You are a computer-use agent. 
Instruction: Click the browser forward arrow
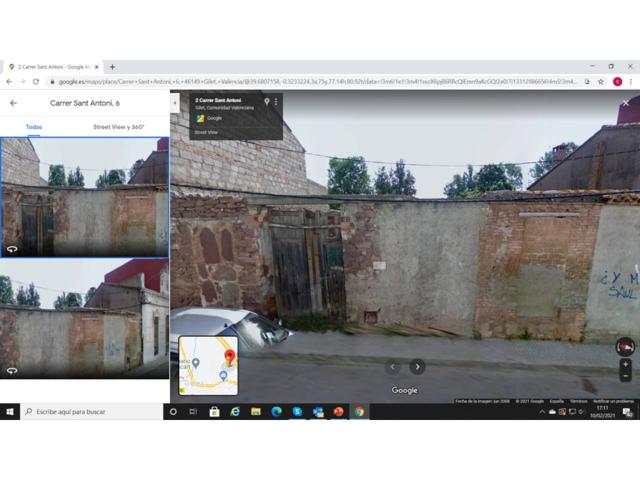[x=23, y=82]
